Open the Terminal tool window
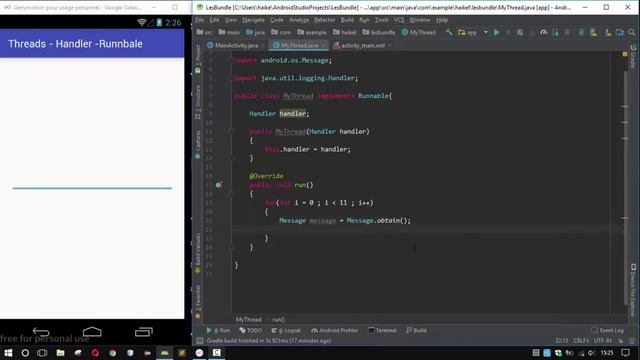The image size is (640, 360). pyautogui.click(x=382, y=330)
